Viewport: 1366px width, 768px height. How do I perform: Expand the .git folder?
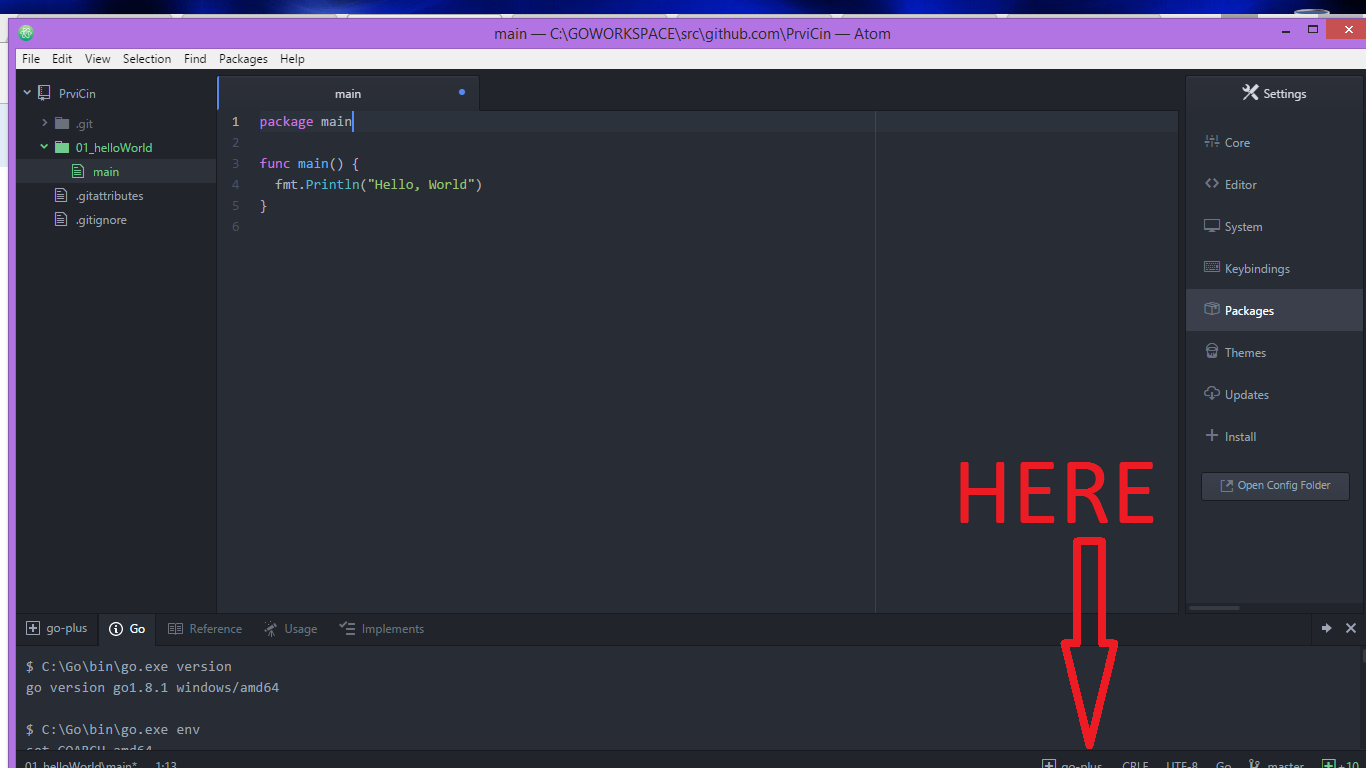45,123
